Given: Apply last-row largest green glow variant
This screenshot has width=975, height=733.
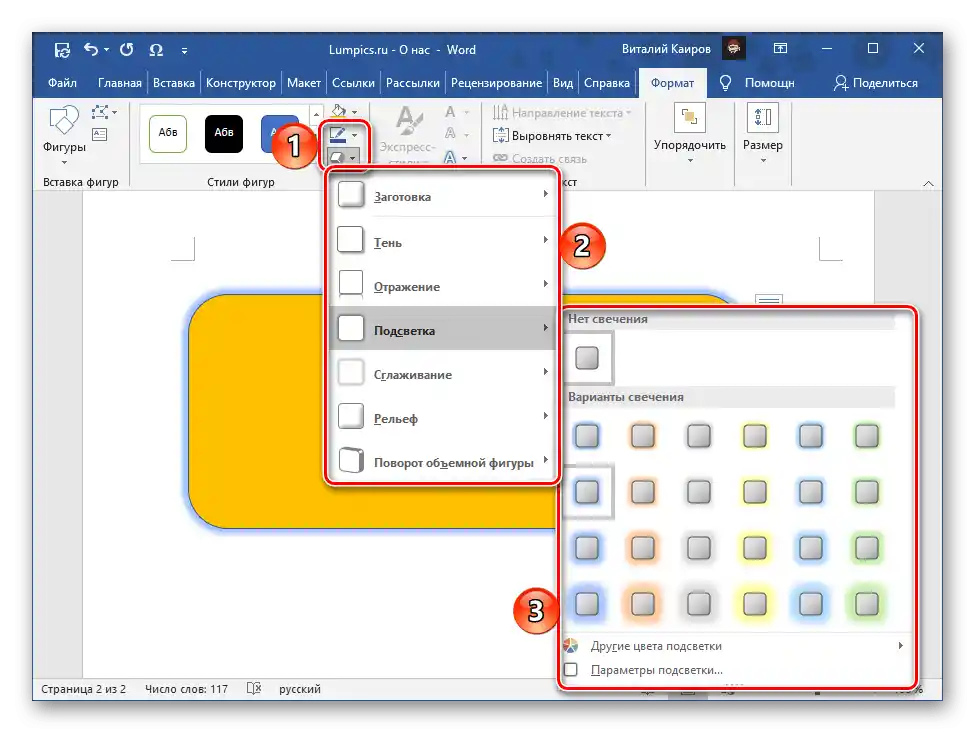Looking at the screenshot, I should pos(867,603).
